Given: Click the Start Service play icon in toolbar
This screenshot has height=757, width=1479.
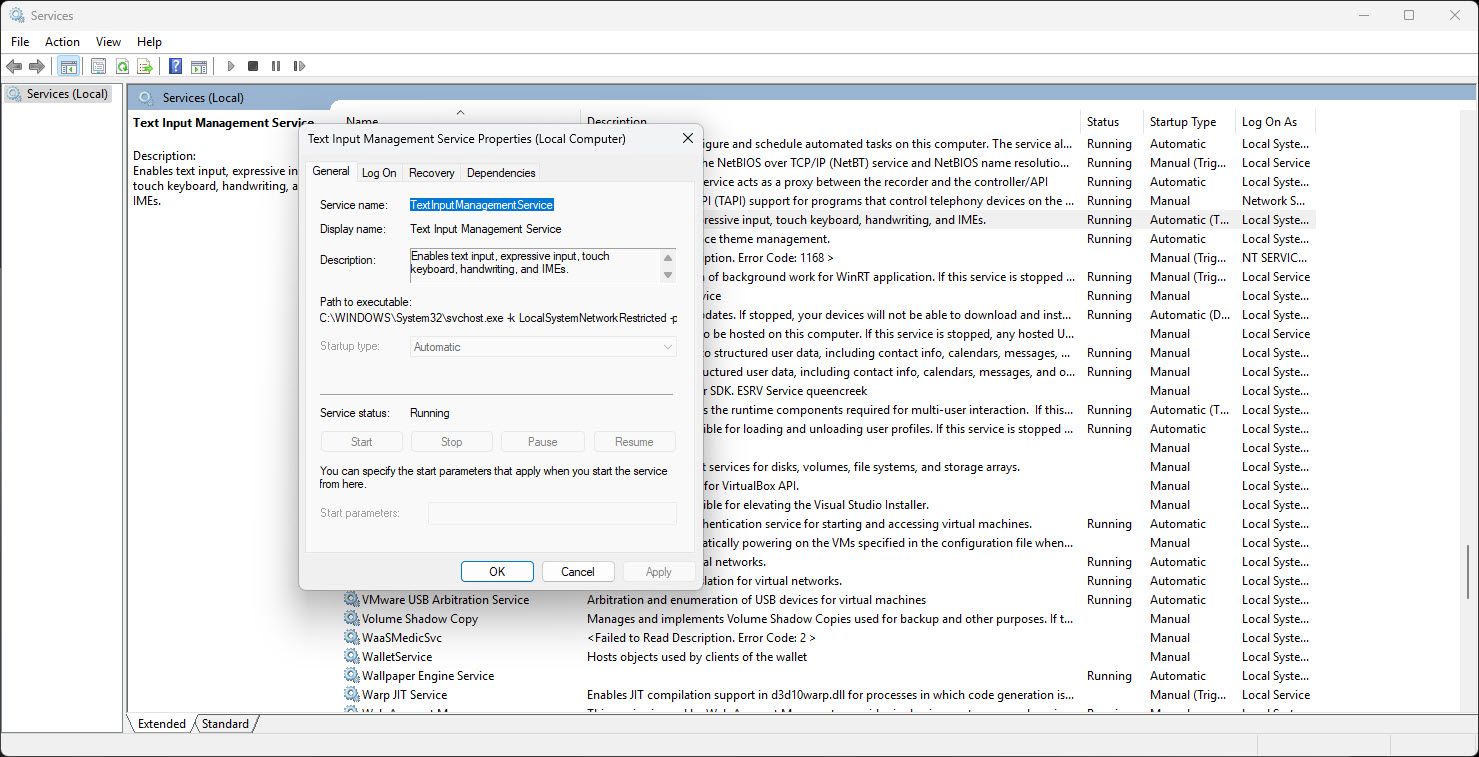Looking at the screenshot, I should 230,66.
